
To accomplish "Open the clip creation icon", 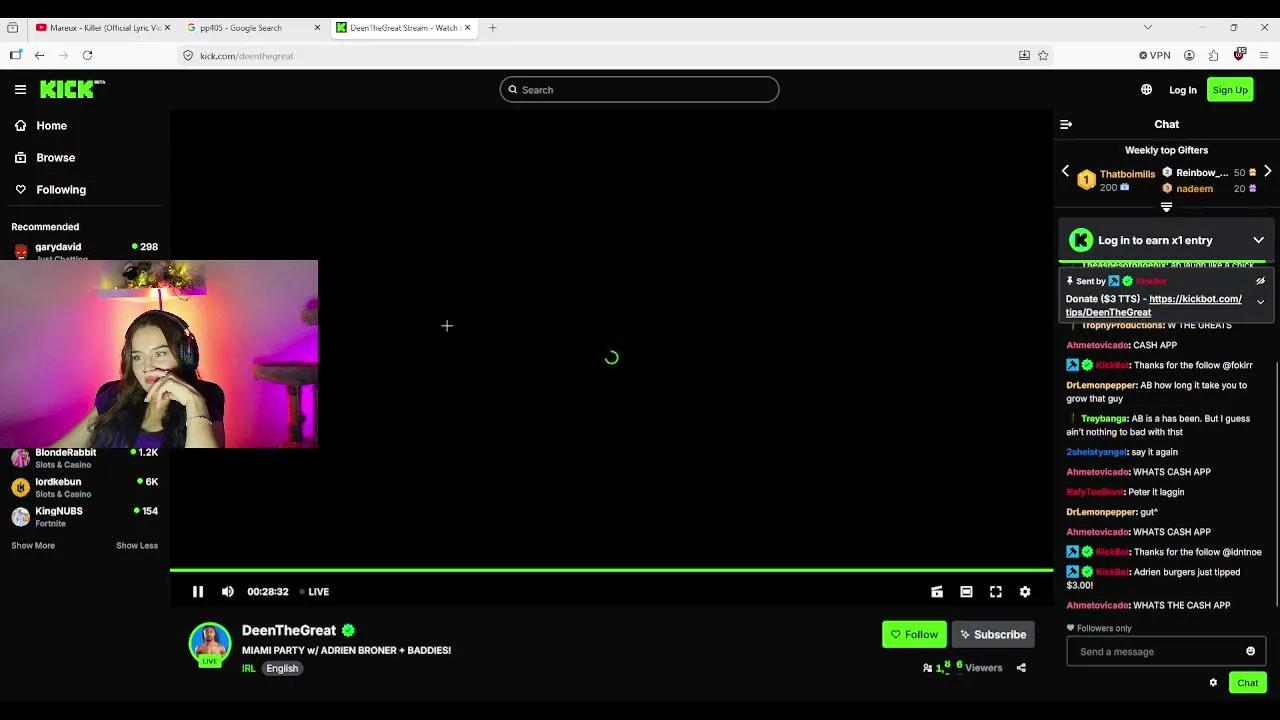I will (x=937, y=592).
